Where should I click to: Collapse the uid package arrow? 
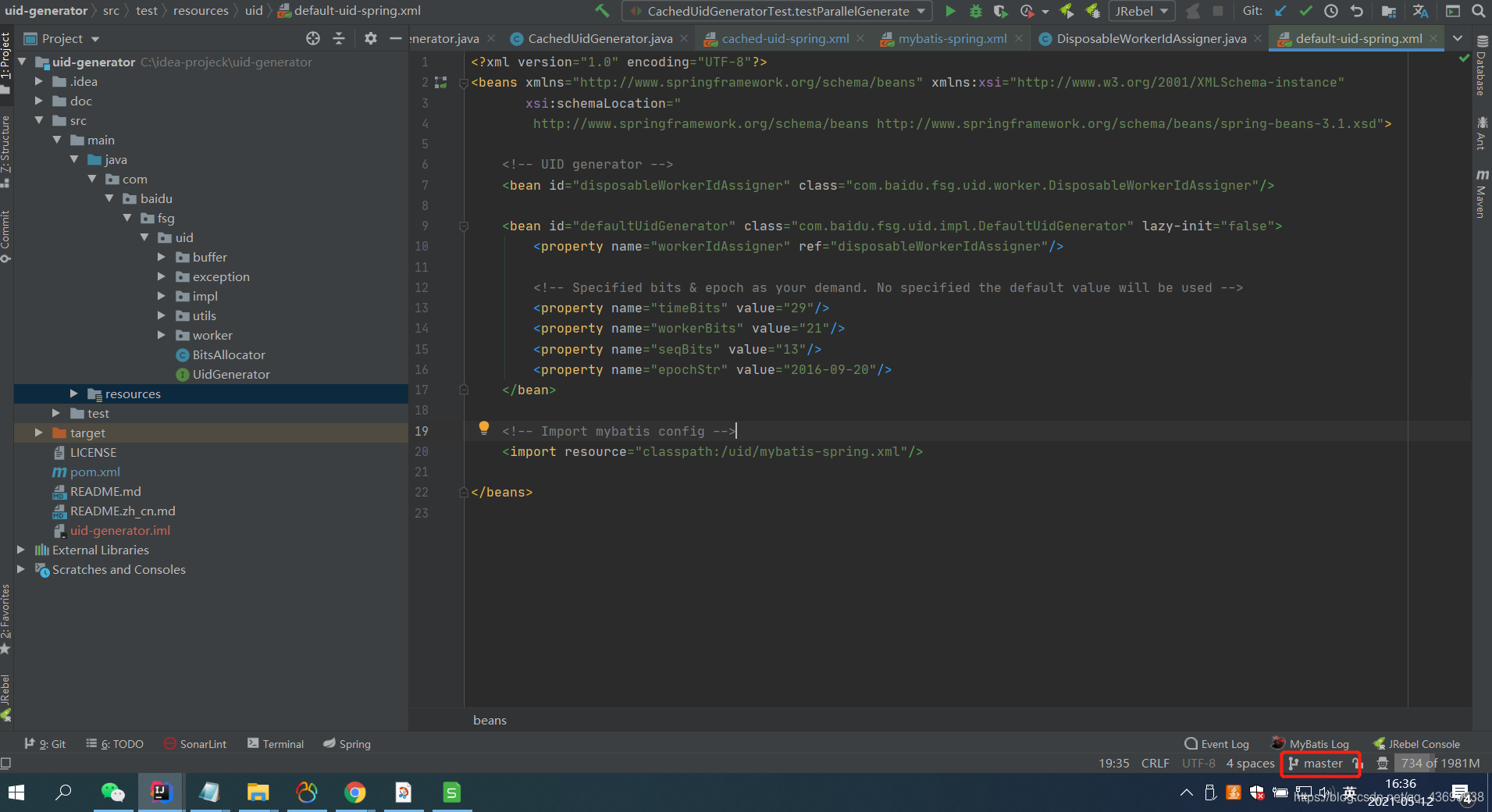pyautogui.click(x=144, y=237)
